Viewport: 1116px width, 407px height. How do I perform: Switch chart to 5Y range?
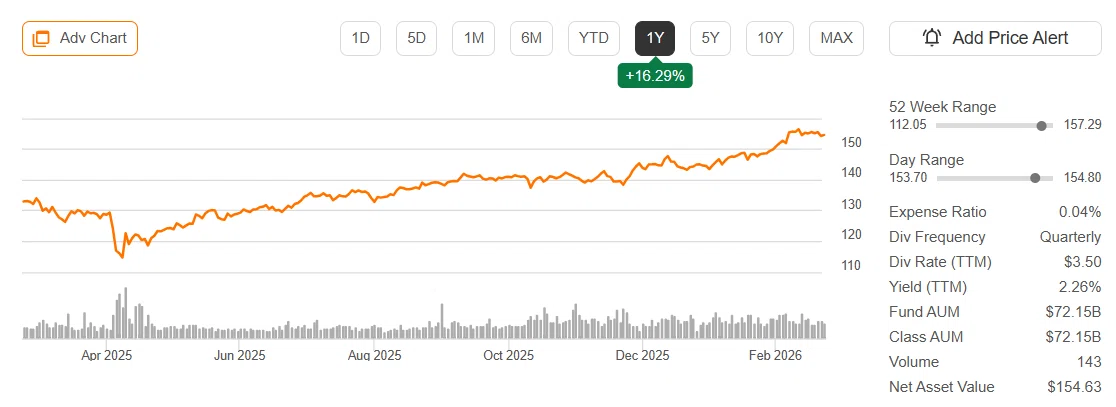(710, 38)
